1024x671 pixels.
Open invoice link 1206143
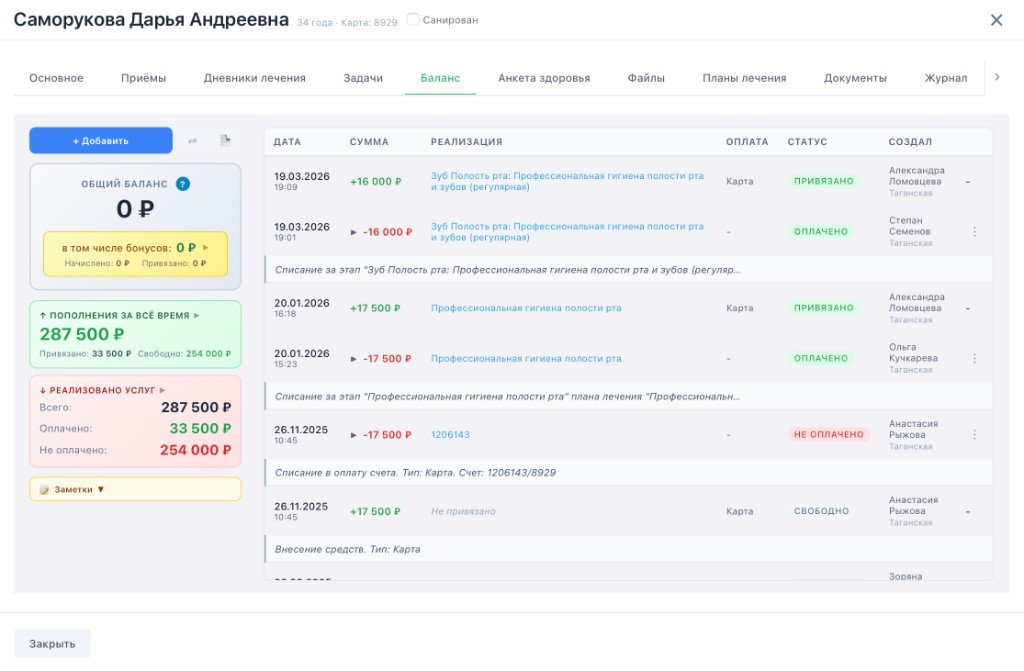tap(450, 435)
